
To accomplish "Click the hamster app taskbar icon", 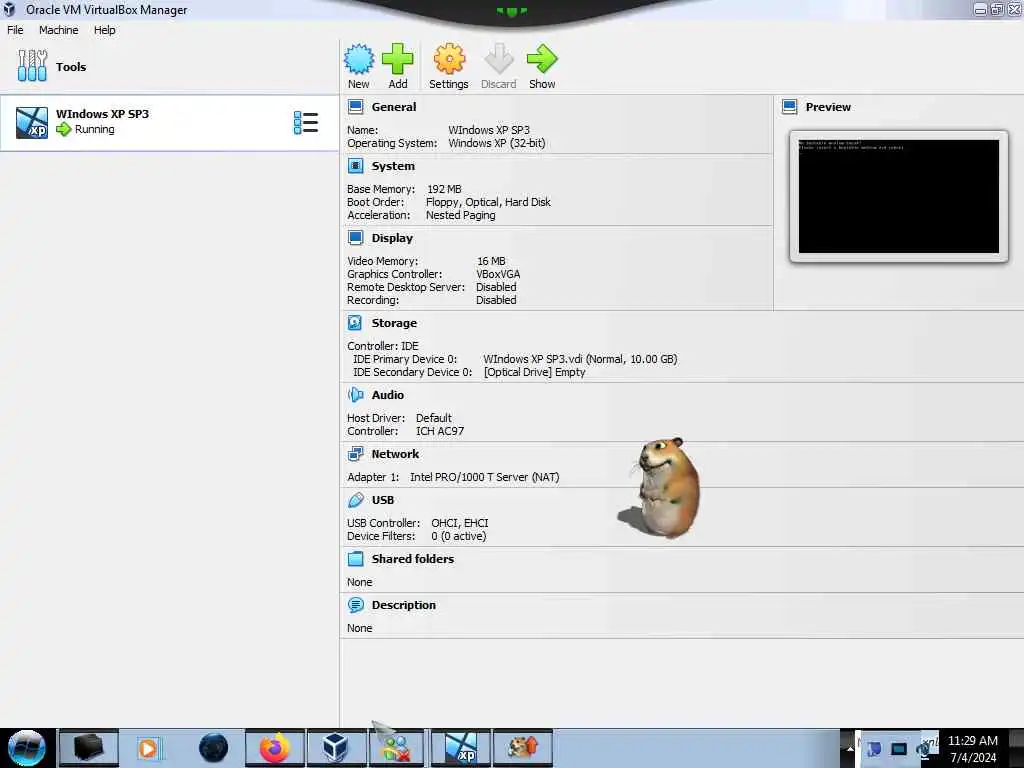I will [x=522, y=748].
